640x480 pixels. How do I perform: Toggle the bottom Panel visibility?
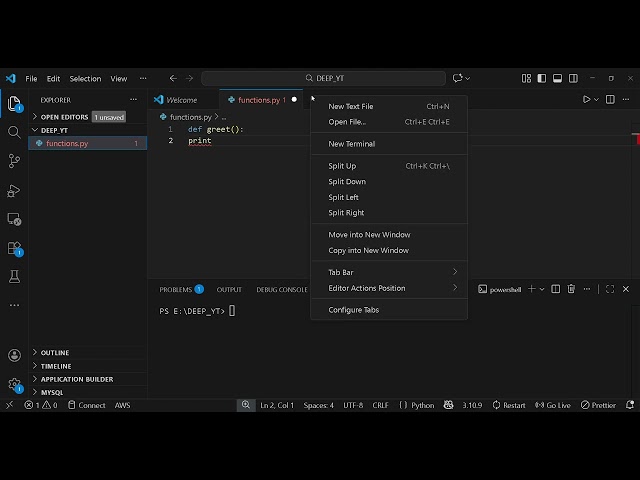tap(557, 78)
